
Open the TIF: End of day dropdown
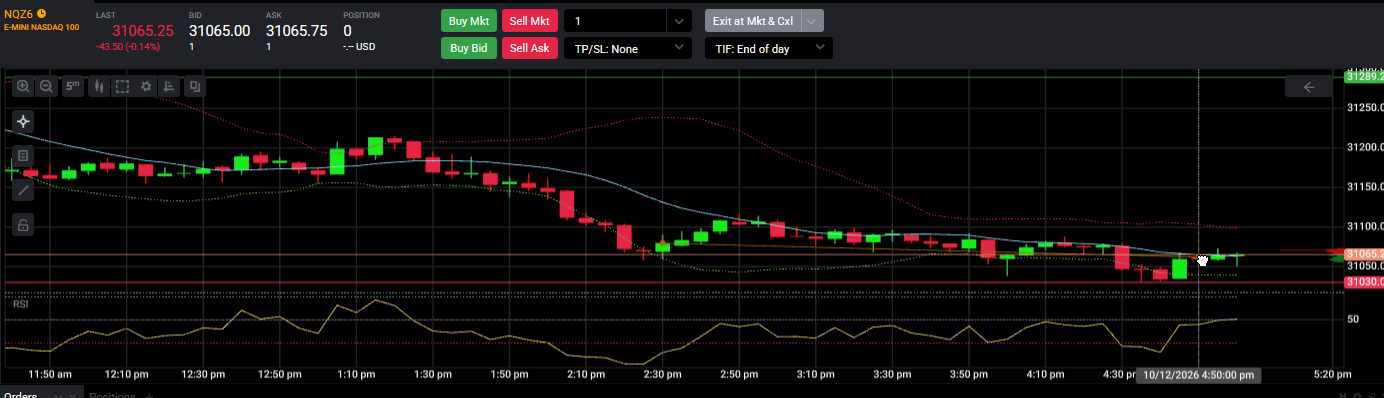pyautogui.click(x=768, y=48)
